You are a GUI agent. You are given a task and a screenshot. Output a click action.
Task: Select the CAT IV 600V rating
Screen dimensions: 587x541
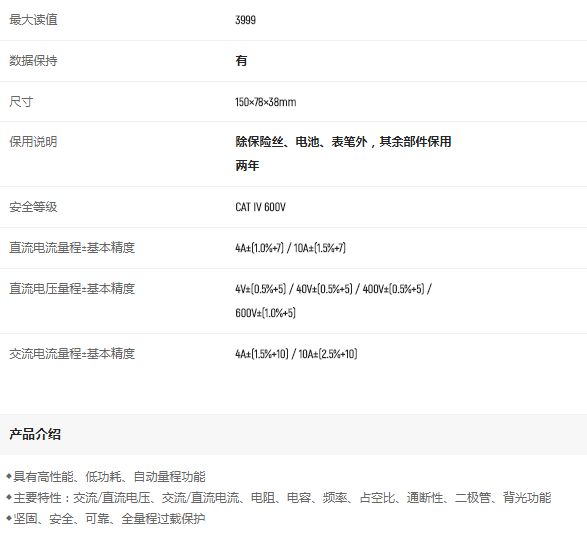pyautogui.click(x=261, y=207)
